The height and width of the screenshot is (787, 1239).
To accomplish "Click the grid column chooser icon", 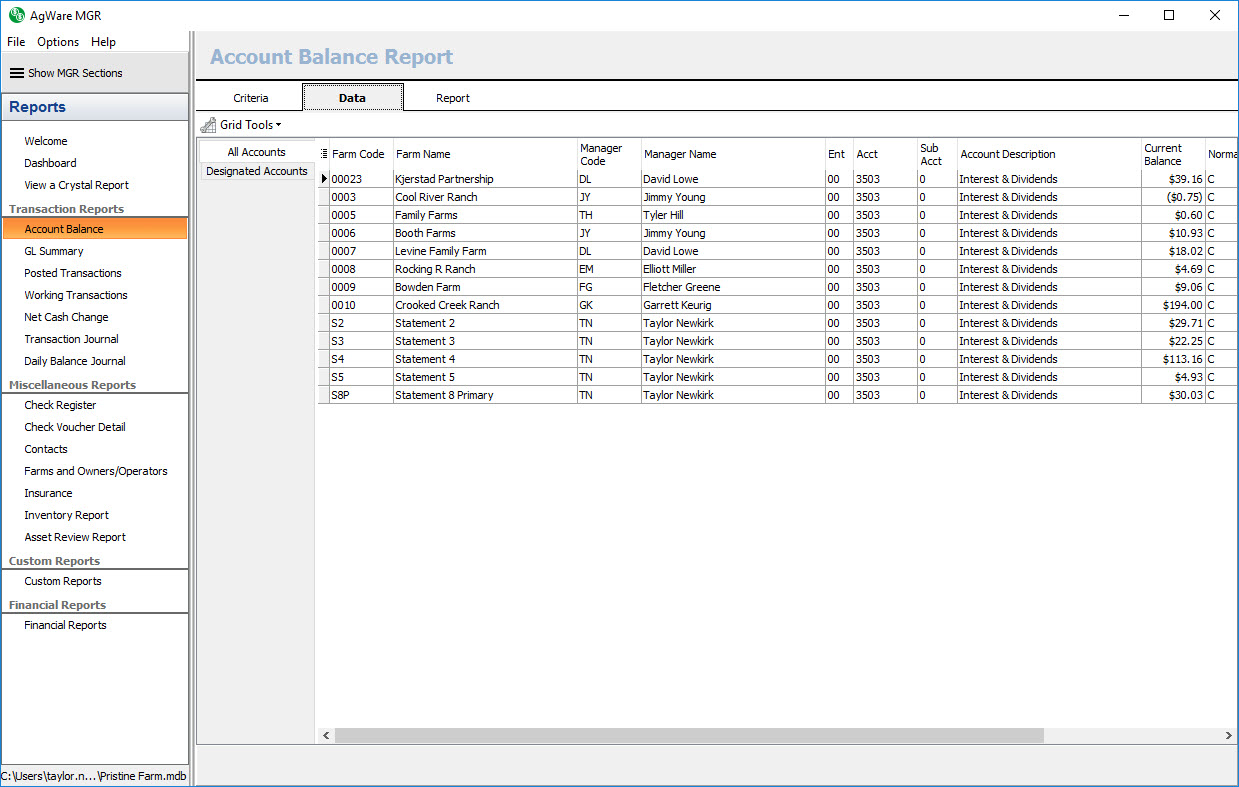I will click(x=324, y=154).
